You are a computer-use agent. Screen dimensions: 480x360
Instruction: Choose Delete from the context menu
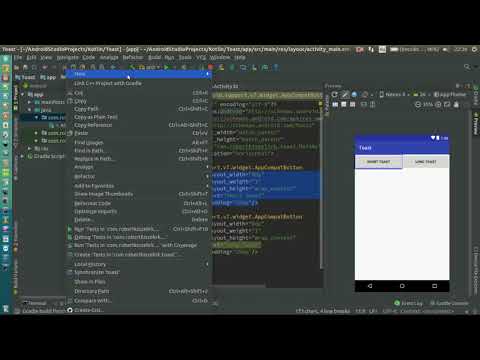138,220
